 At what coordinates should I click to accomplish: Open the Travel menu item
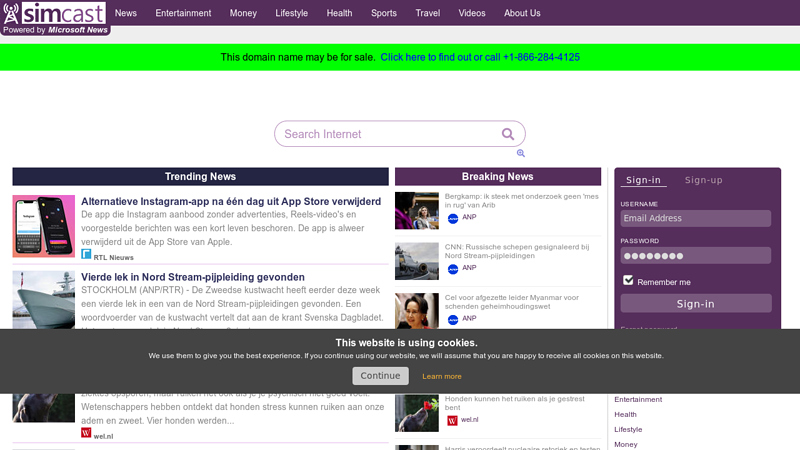(x=428, y=13)
